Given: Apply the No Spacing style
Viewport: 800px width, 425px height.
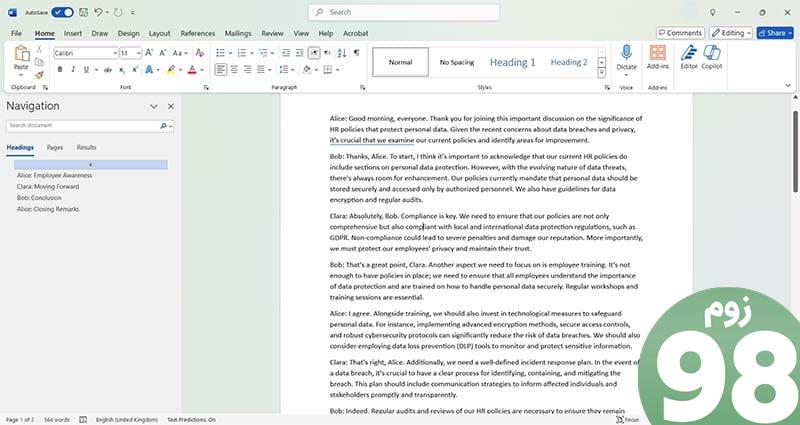Looking at the screenshot, I should 457,62.
